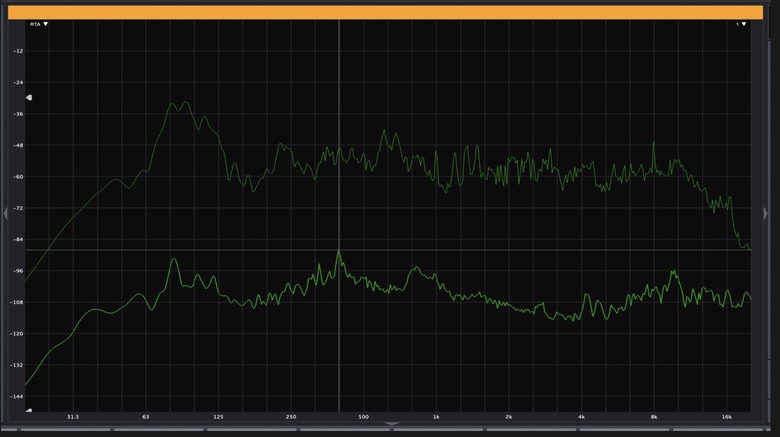The height and width of the screenshot is (437, 780).
Task: Click the '-24' dB axis label
Action: (18, 83)
